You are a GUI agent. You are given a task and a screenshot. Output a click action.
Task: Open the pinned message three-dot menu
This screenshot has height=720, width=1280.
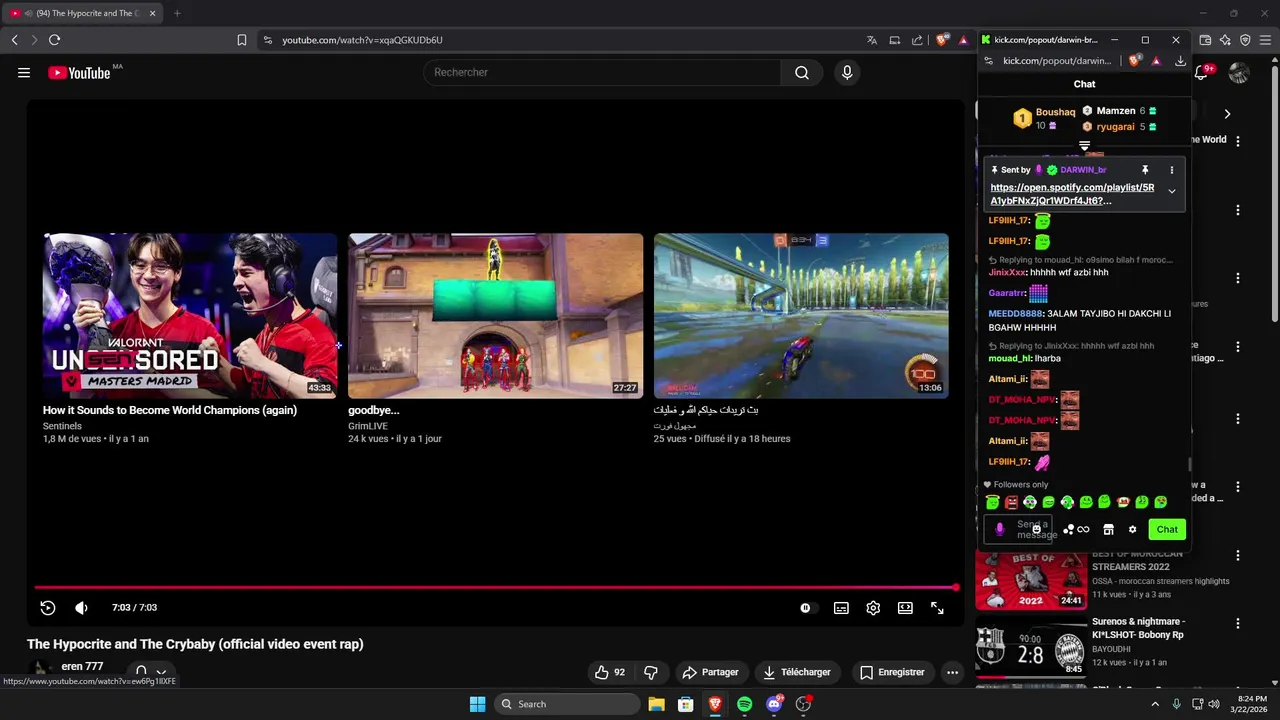[x=1171, y=170]
